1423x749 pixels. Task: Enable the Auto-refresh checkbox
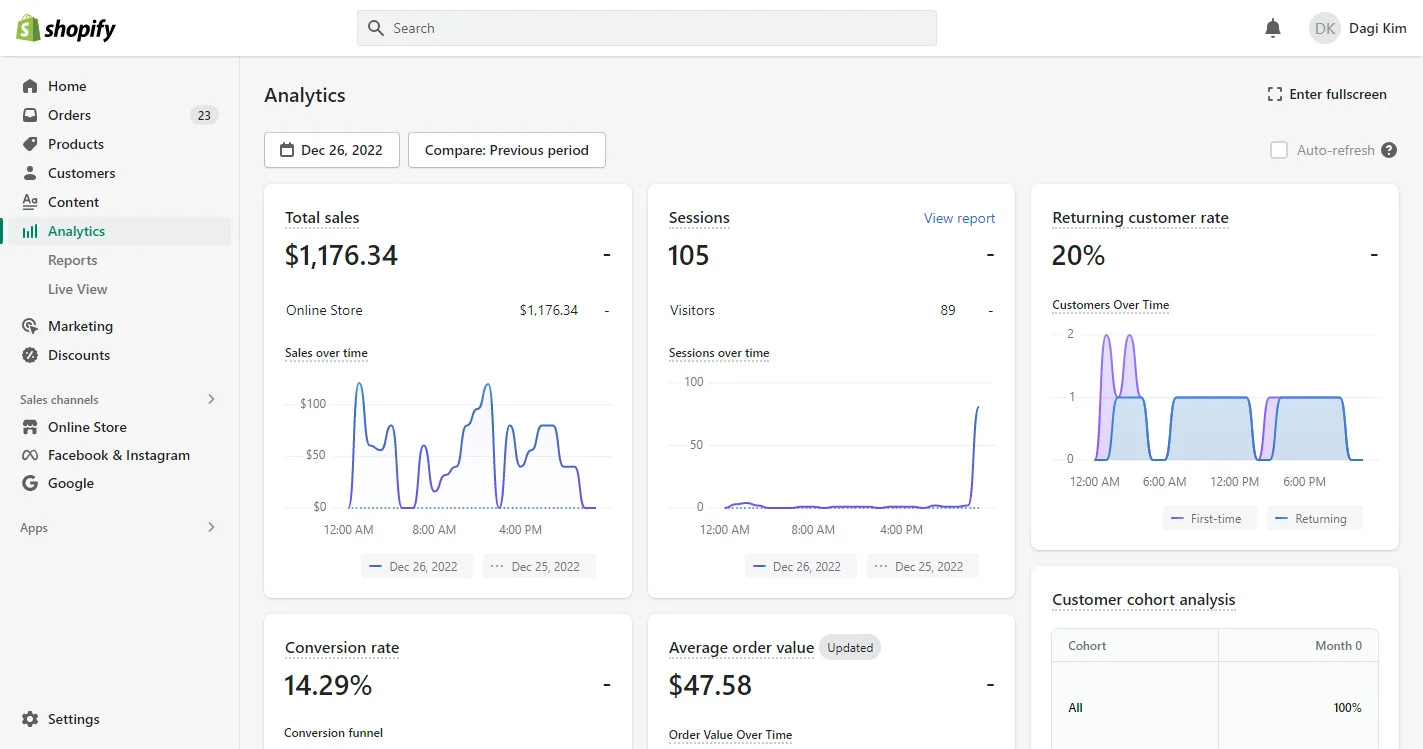[1278, 150]
